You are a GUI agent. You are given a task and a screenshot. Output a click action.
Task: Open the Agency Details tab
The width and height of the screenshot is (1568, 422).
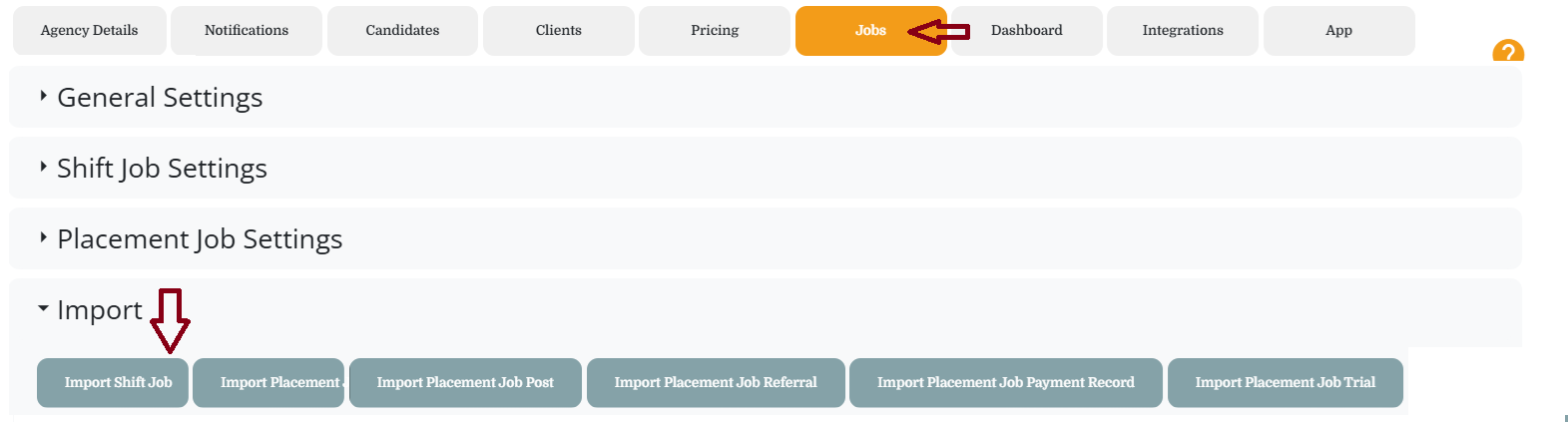(89, 31)
